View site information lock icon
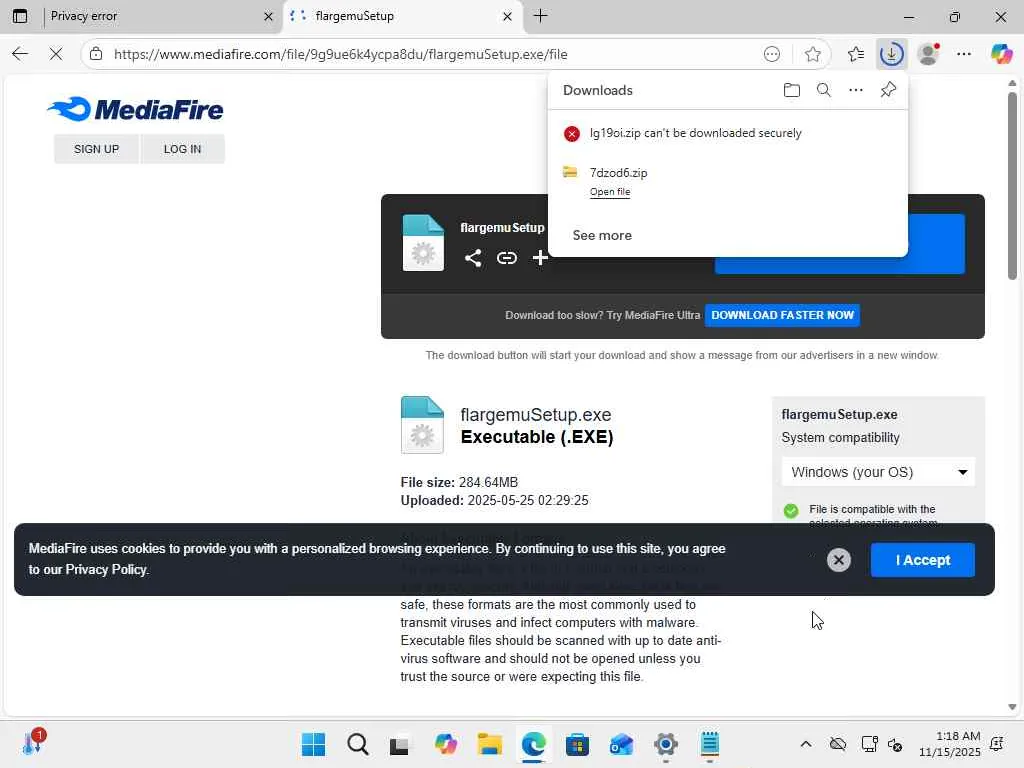 click(x=96, y=54)
